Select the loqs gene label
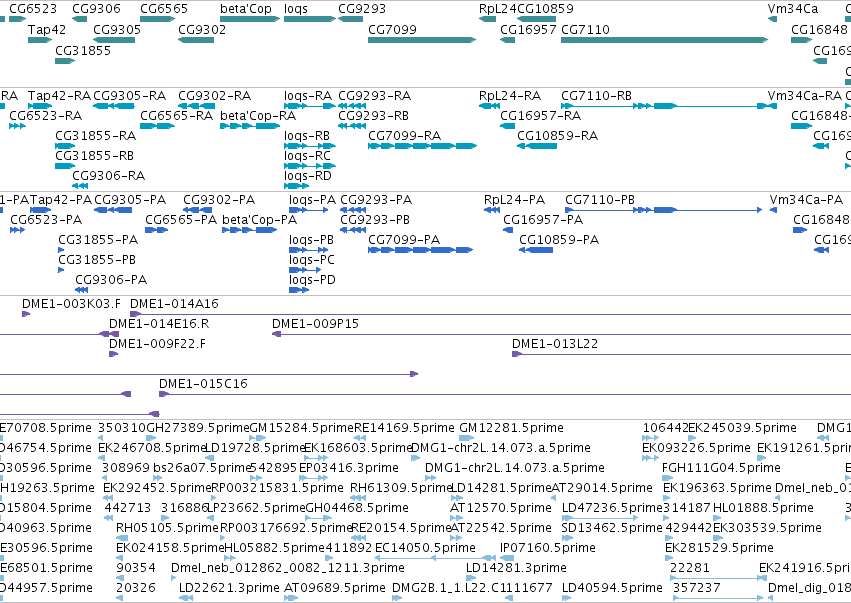Screen dimensions: 851x603 296,9
